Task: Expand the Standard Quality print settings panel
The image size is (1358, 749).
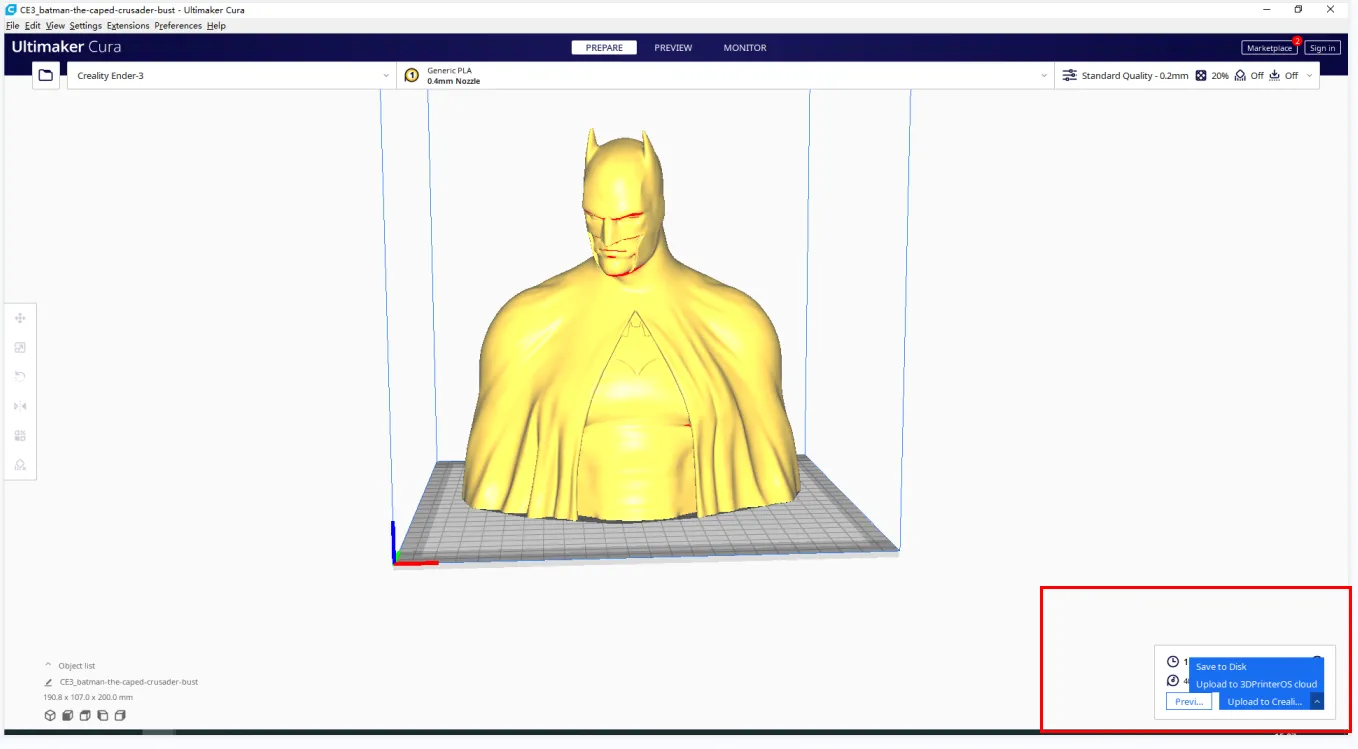Action: tap(1188, 76)
